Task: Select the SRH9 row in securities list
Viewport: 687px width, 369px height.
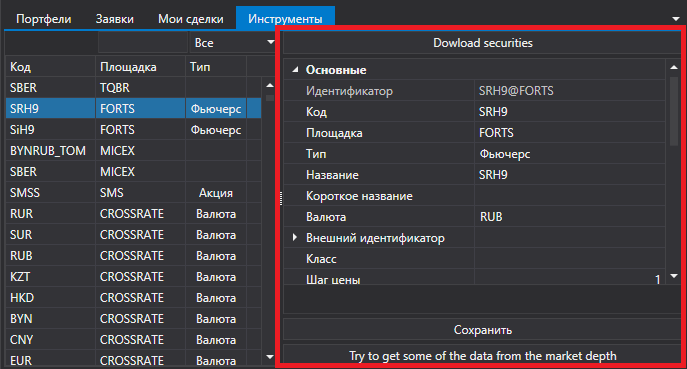Action: pos(134,109)
